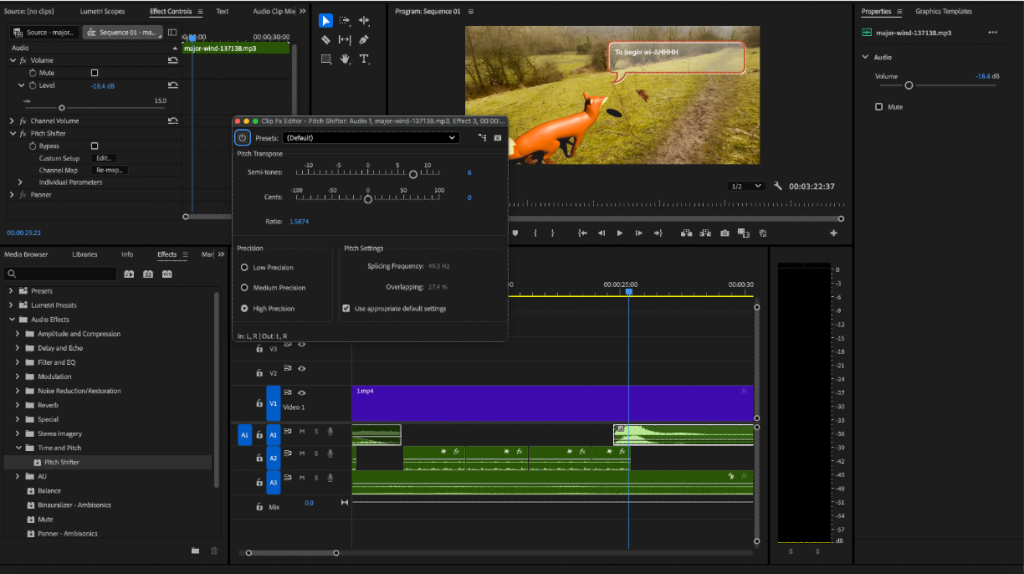Click the Semi-tones slider handle
This screenshot has width=1024, height=574.
point(413,173)
